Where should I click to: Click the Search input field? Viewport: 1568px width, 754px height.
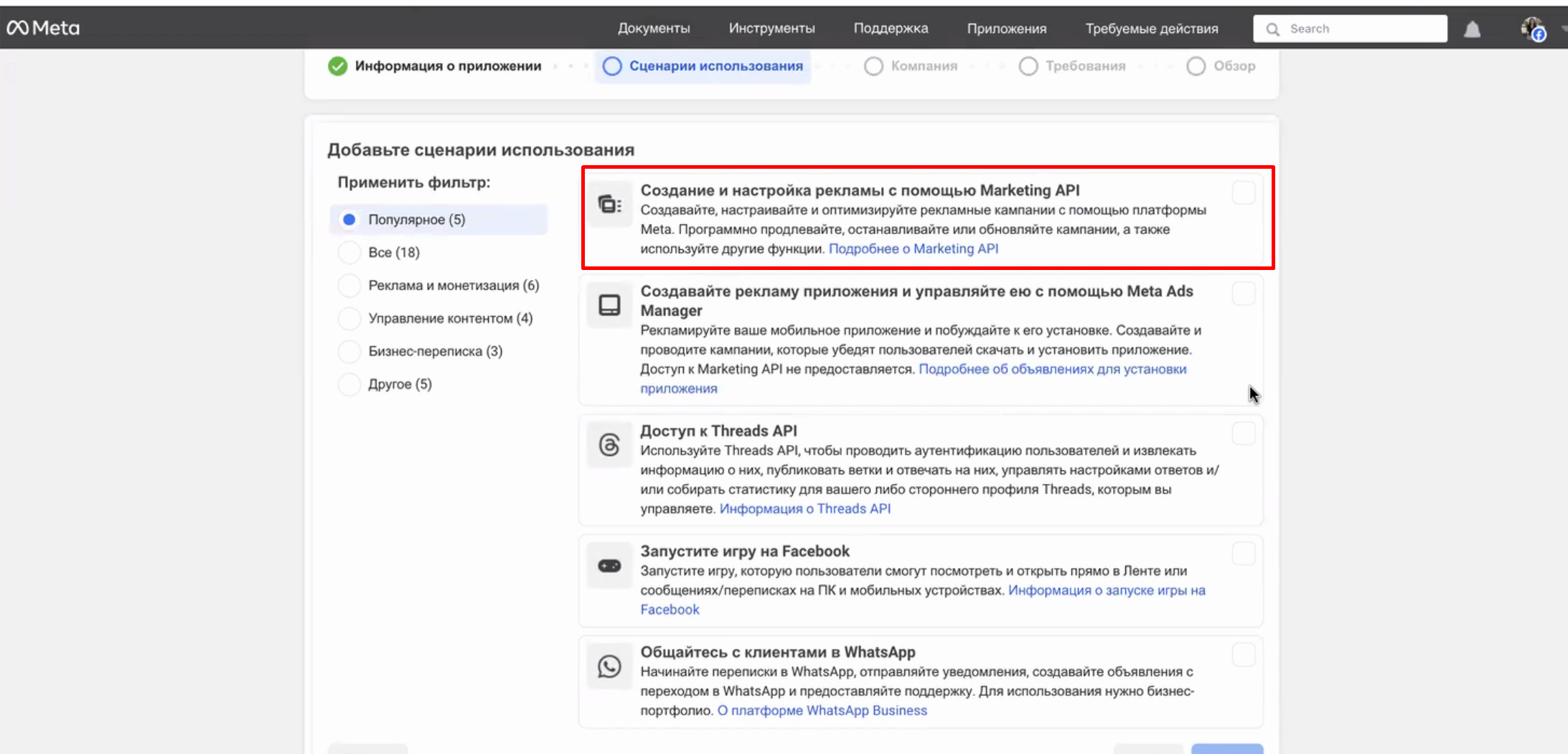click(x=1356, y=29)
